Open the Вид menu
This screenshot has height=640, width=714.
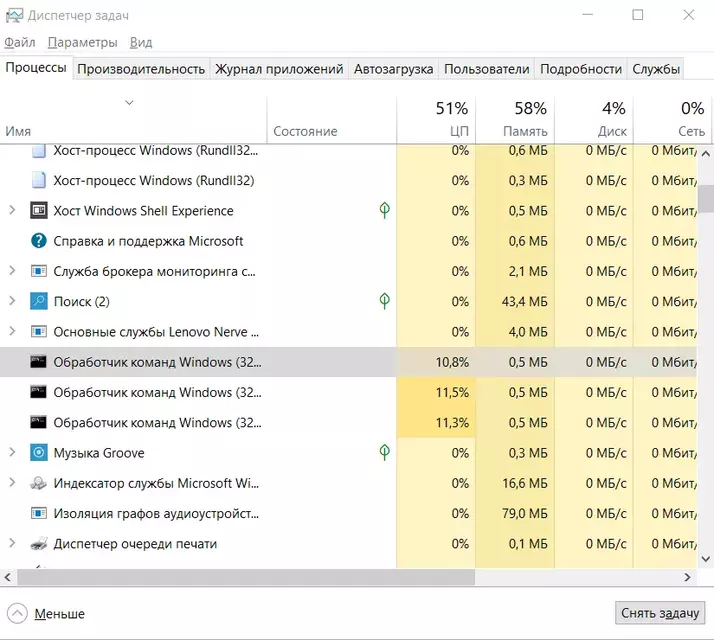tap(141, 42)
